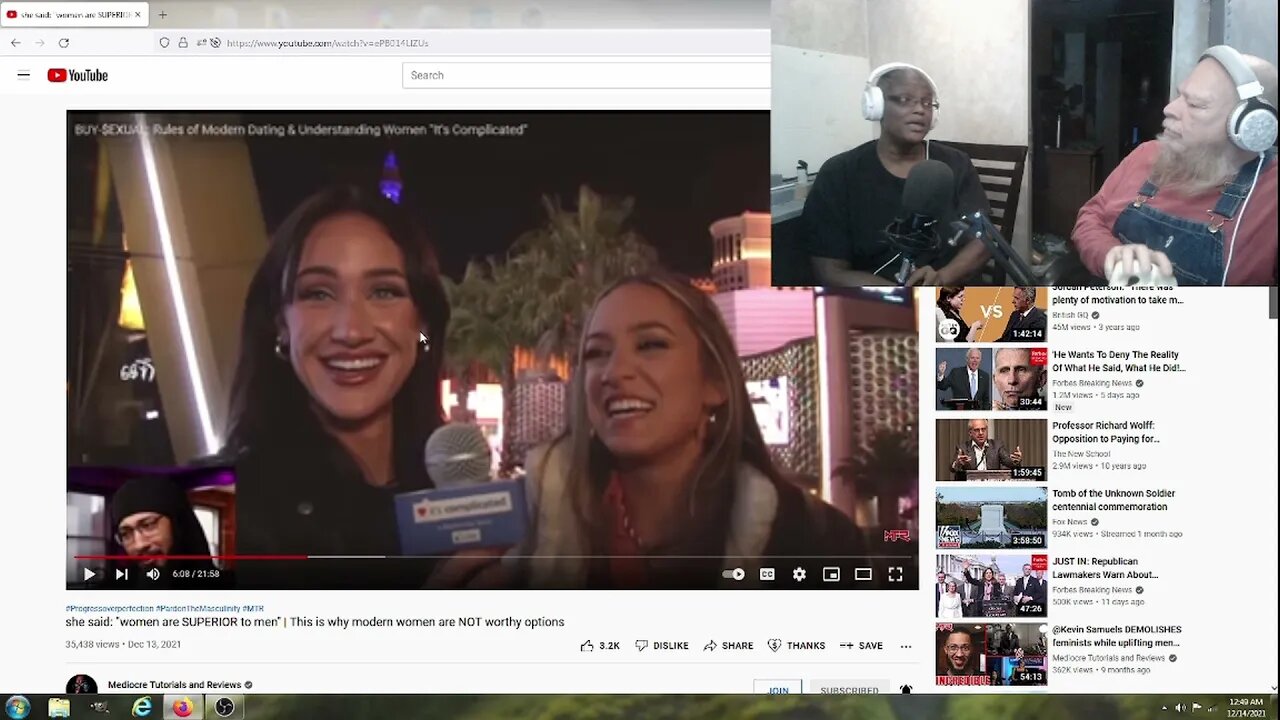This screenshot has height=720, width=1280.
Task: Click the Subscribed button
Action: tap(849, 689)
